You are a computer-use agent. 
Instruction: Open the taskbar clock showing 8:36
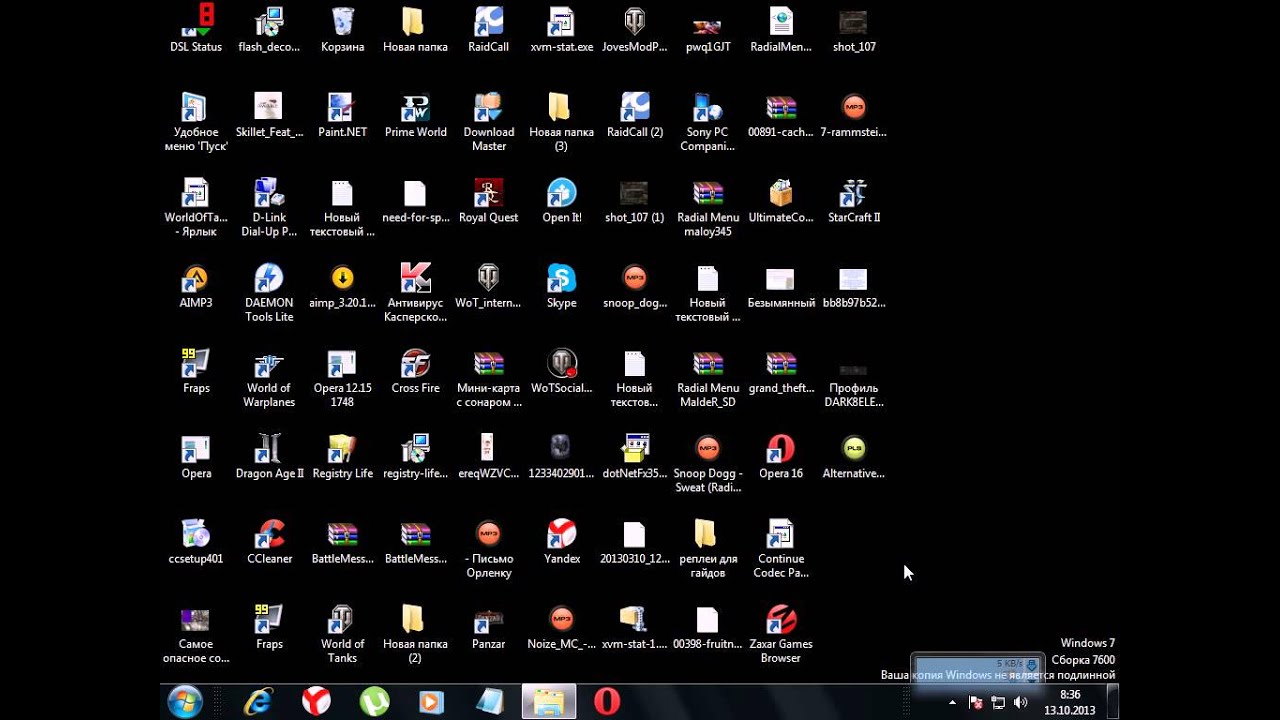(x=1070, y=702)
